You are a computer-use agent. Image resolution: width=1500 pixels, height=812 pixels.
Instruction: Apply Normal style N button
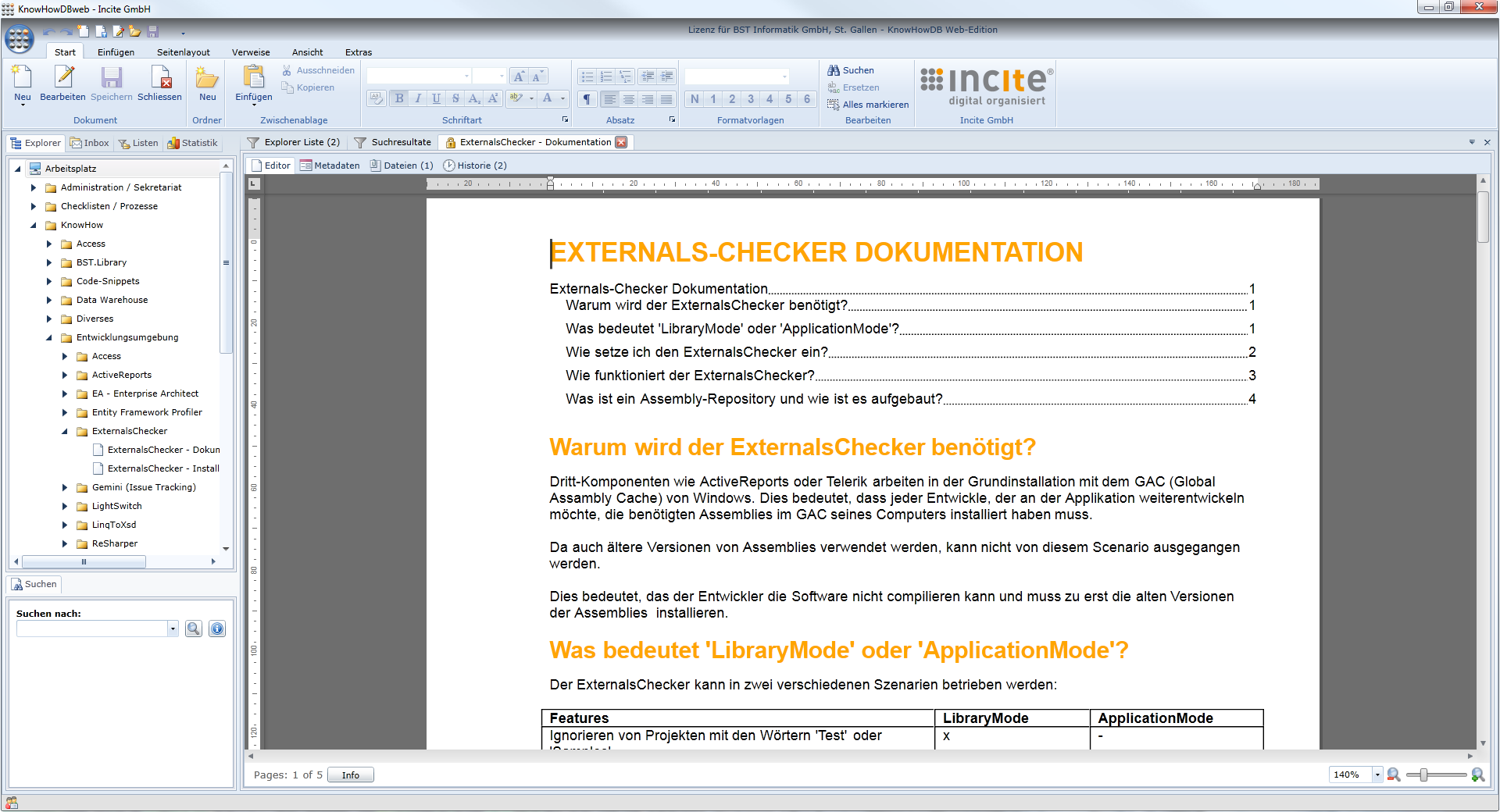[695, 99]
